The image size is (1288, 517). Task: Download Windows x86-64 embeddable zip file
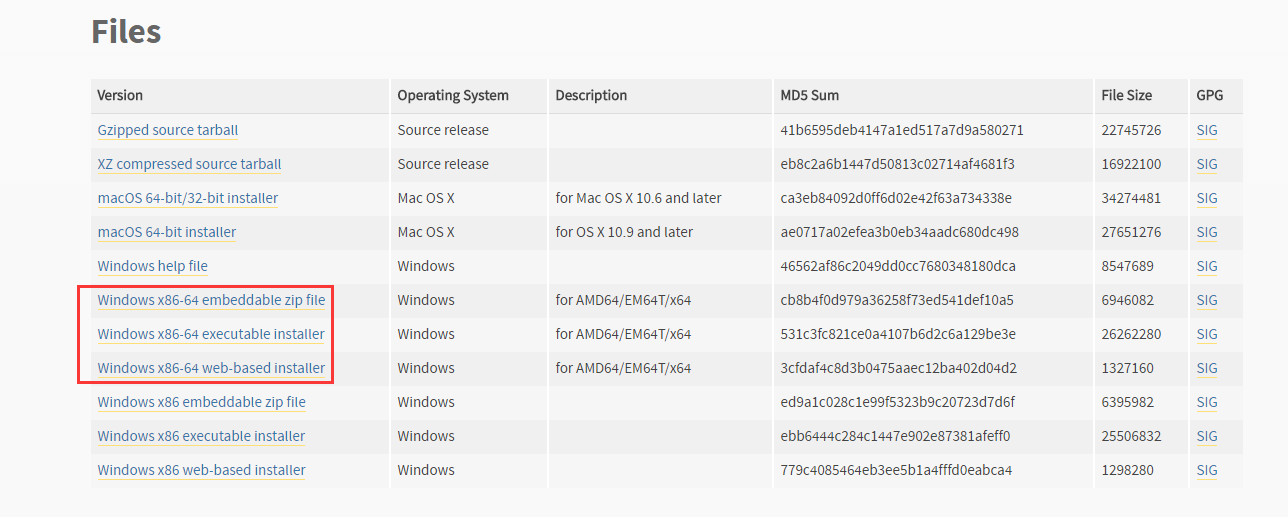[211, 300]
